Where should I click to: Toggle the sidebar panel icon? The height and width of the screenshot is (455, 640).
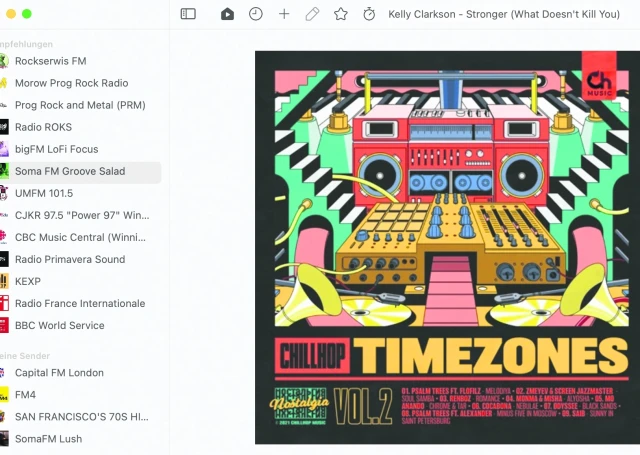[188, 14]
